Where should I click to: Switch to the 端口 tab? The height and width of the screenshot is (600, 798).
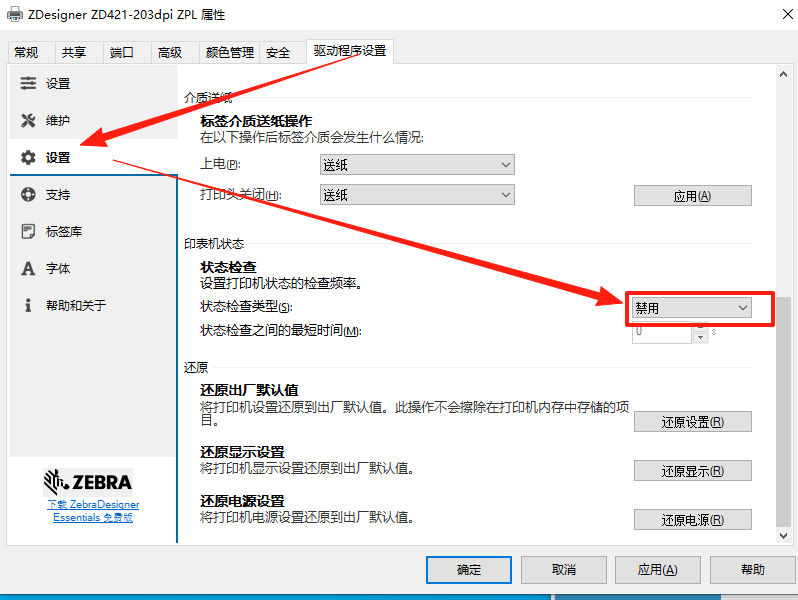pyautogui.click(x=122, y=53)
